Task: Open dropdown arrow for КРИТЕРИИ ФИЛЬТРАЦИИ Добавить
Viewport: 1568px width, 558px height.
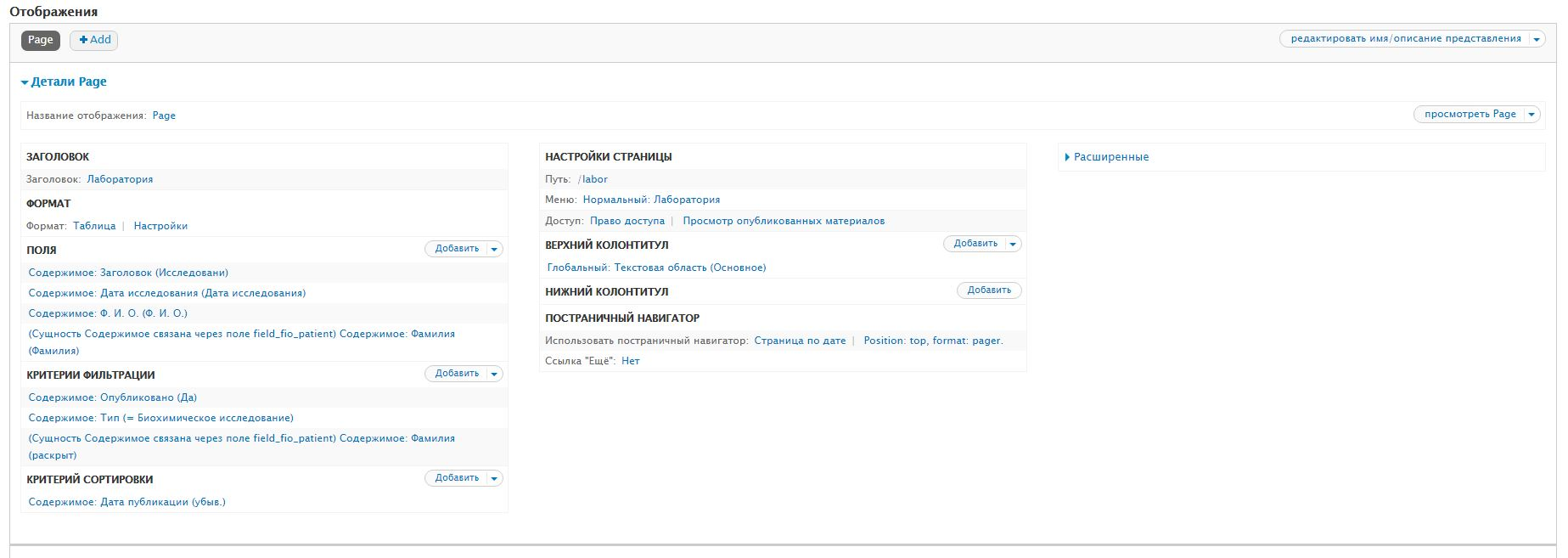Action: tap(494, 375)
